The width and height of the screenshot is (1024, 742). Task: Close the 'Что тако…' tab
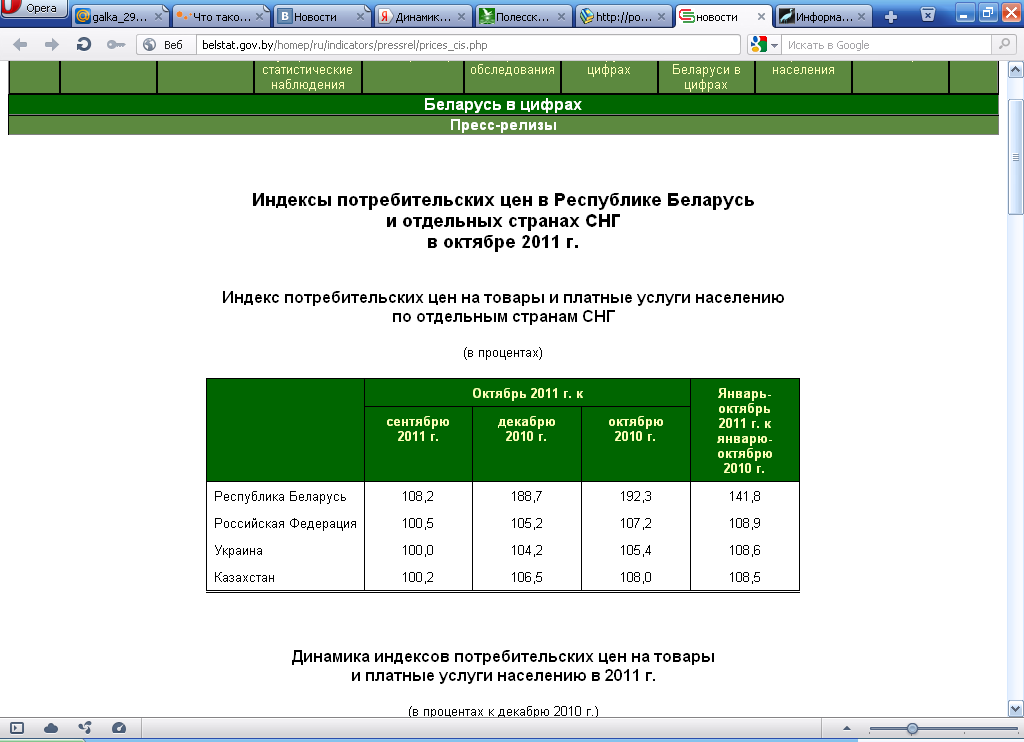[x=259, y=17]
